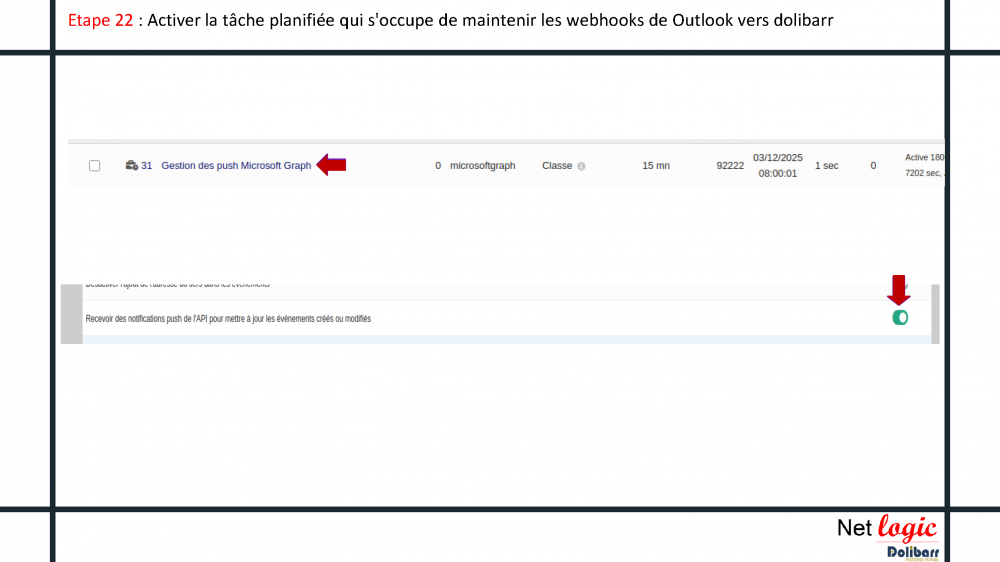Viewport: 1000px width, 562px height.
Task: Click the Net logic logo
Action: tap(886, 529)
